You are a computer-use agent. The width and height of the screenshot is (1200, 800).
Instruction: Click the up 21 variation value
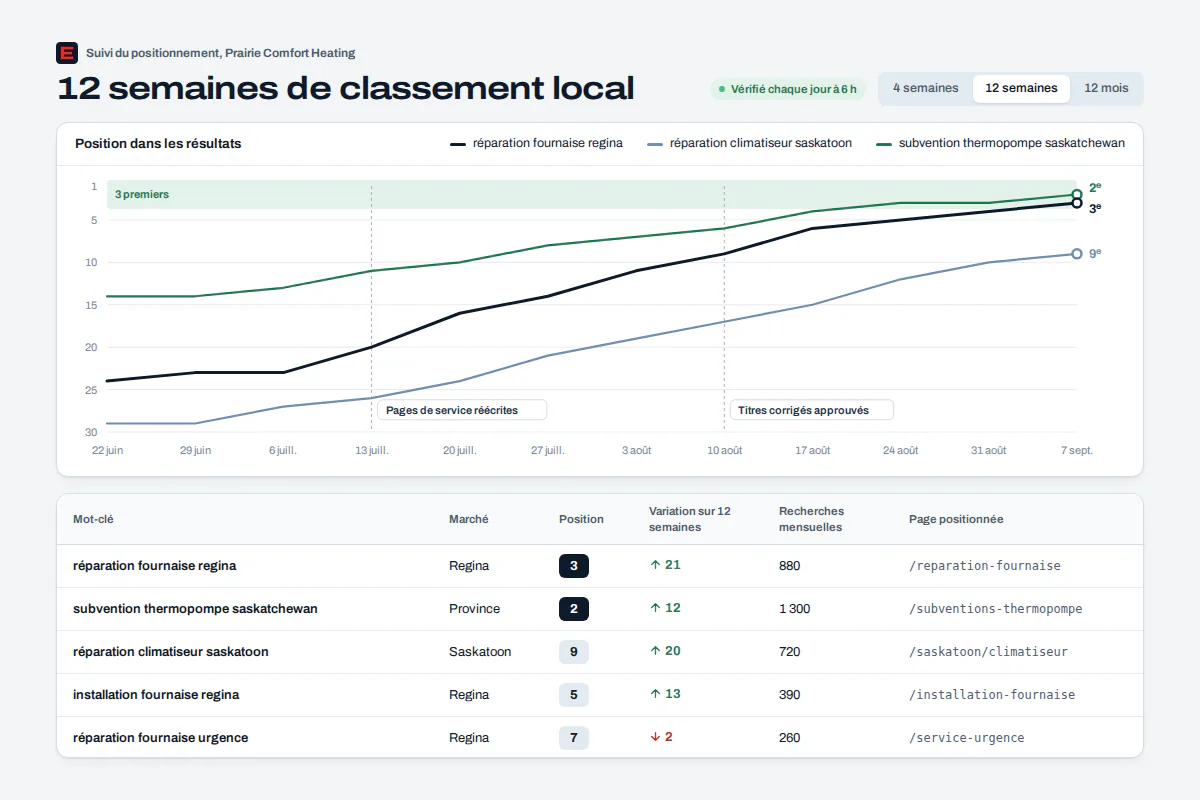665,565
